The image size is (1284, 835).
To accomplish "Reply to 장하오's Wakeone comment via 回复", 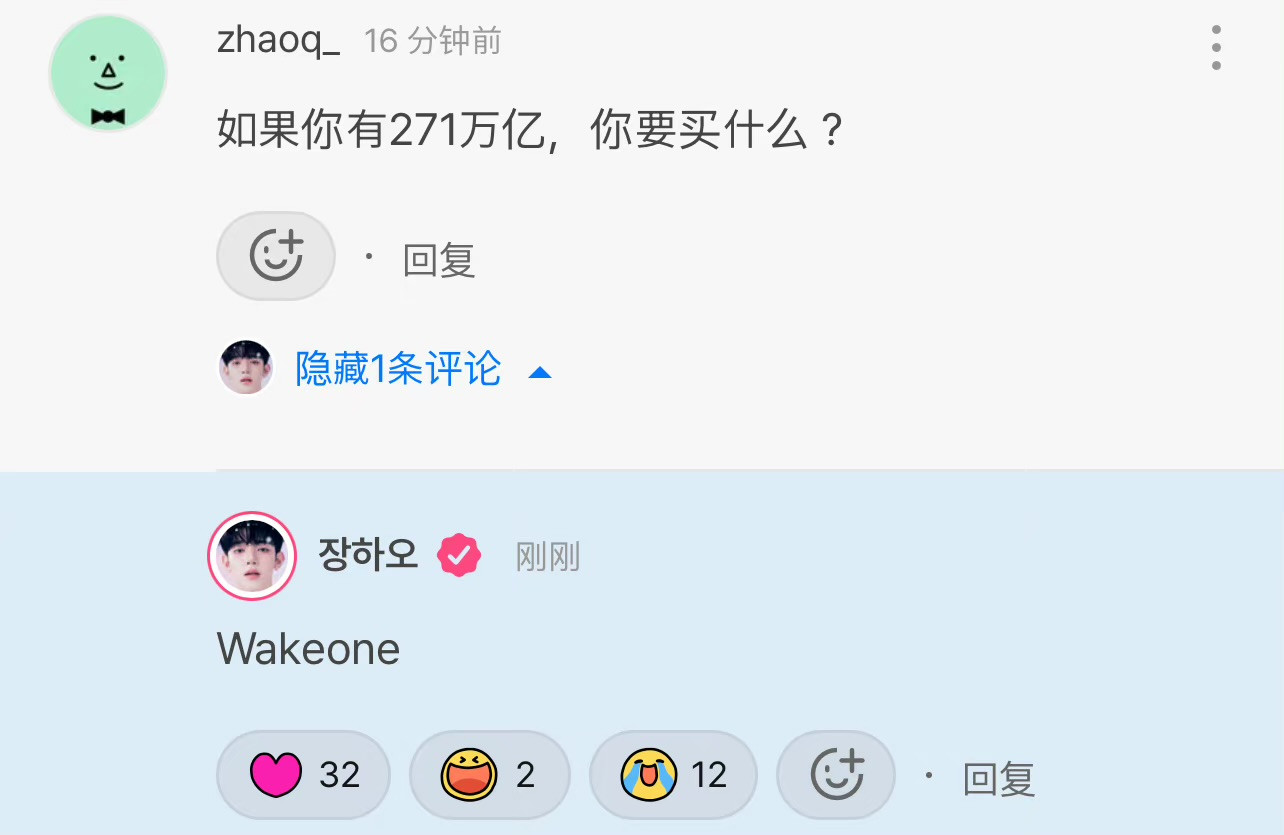I will (999, 779).
